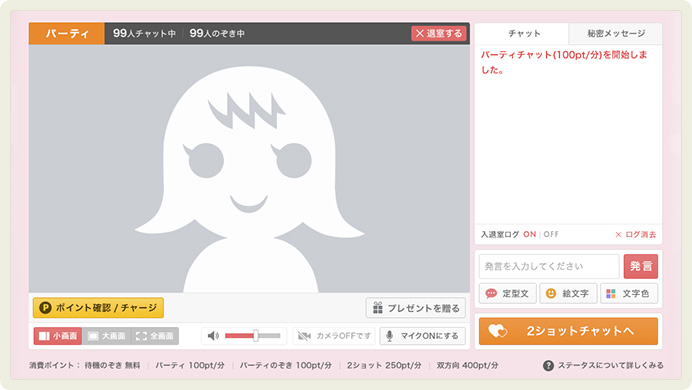Screen dimensions: 692x390
Task: Open 定型文 preset phrases
Action: tap(508, 293)
